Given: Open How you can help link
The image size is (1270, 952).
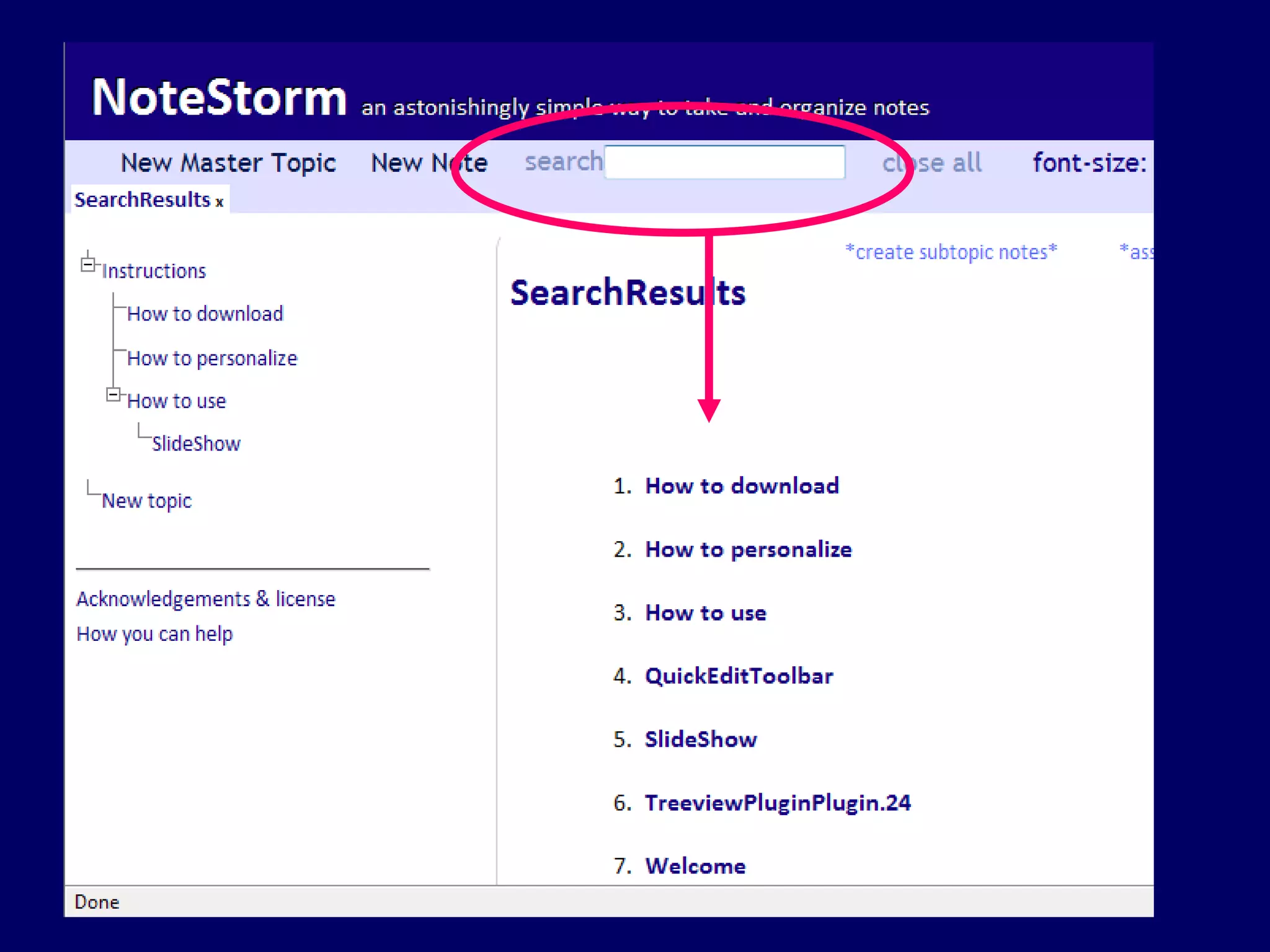Looking at the screenshot, I should tap(154, 633).
